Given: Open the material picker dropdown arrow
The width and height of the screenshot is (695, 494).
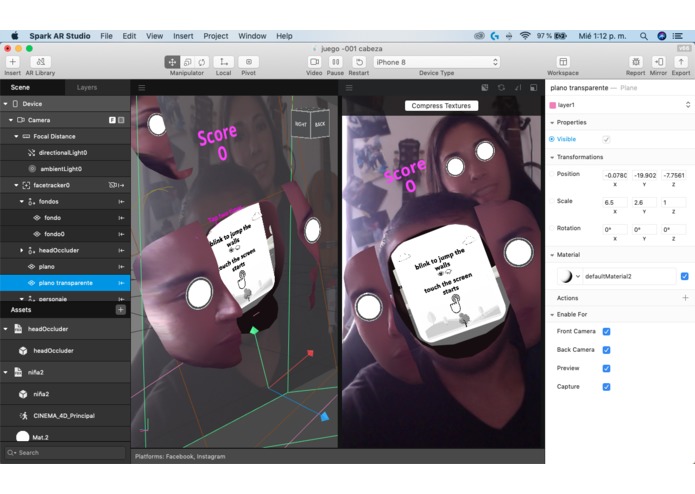Looking at the screenshot, I should (x=578, y=276).
